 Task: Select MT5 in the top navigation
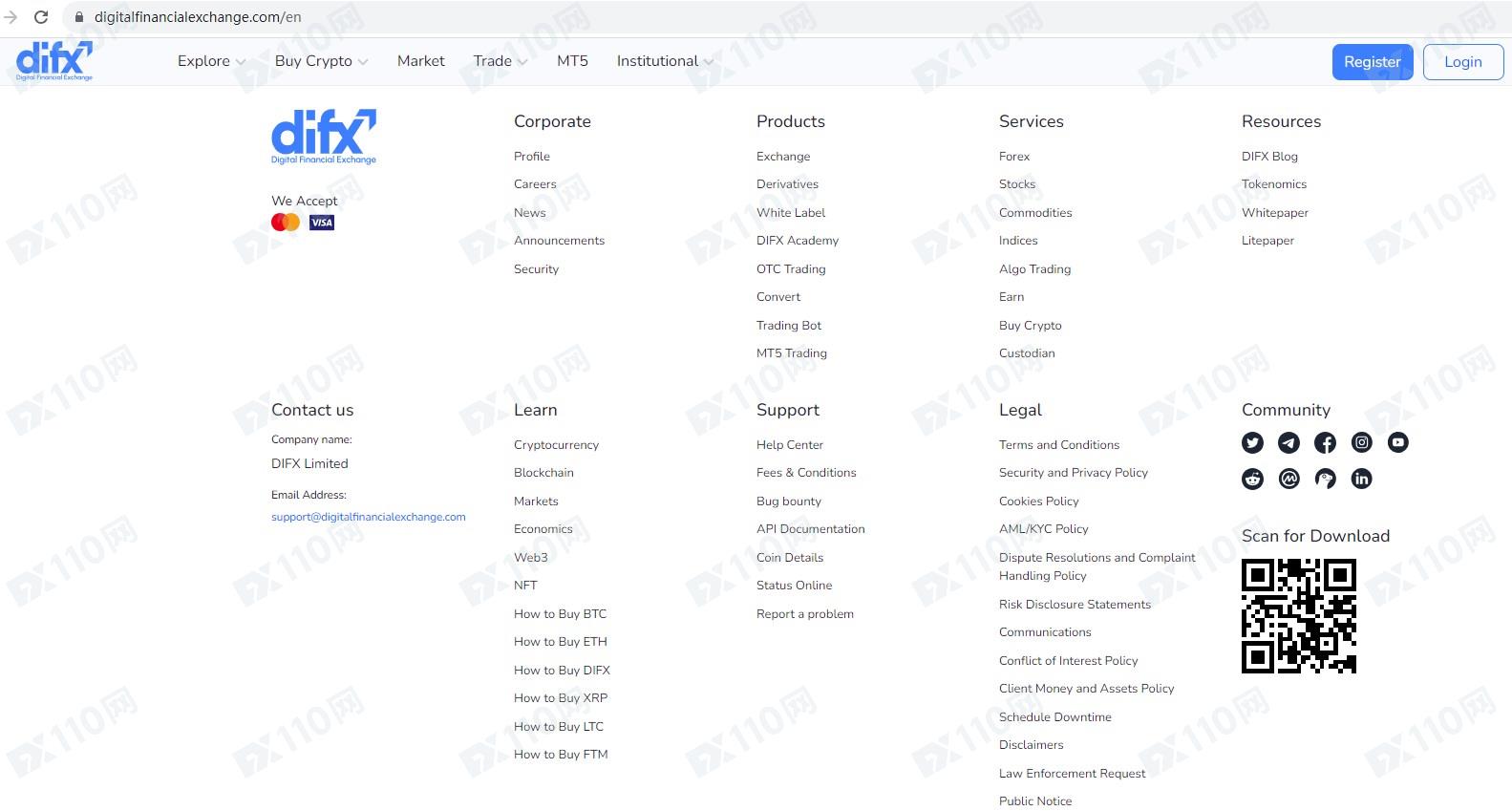click(x=572, y=61)
